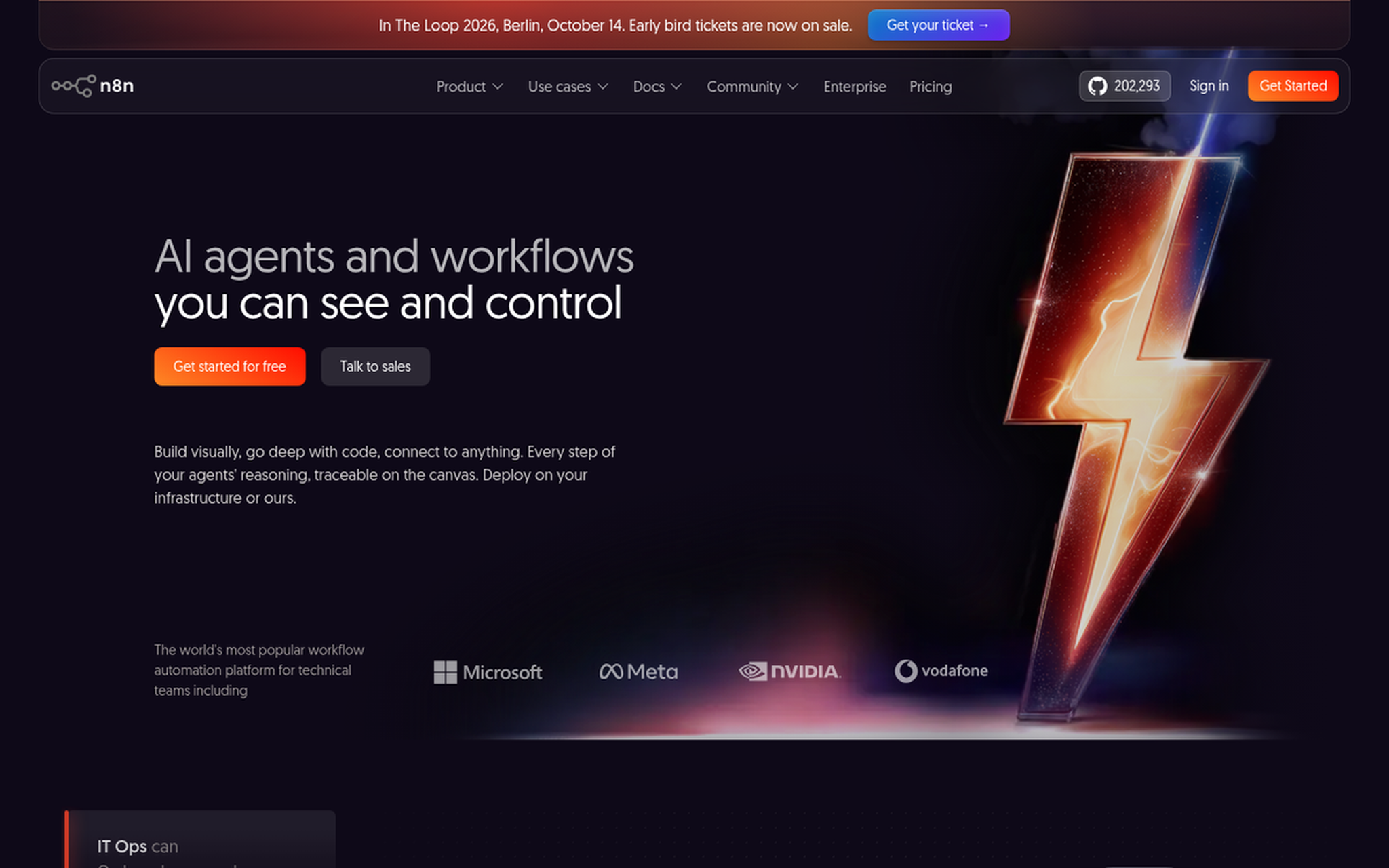Open the Docs dropdown menu

pos(657,87)
